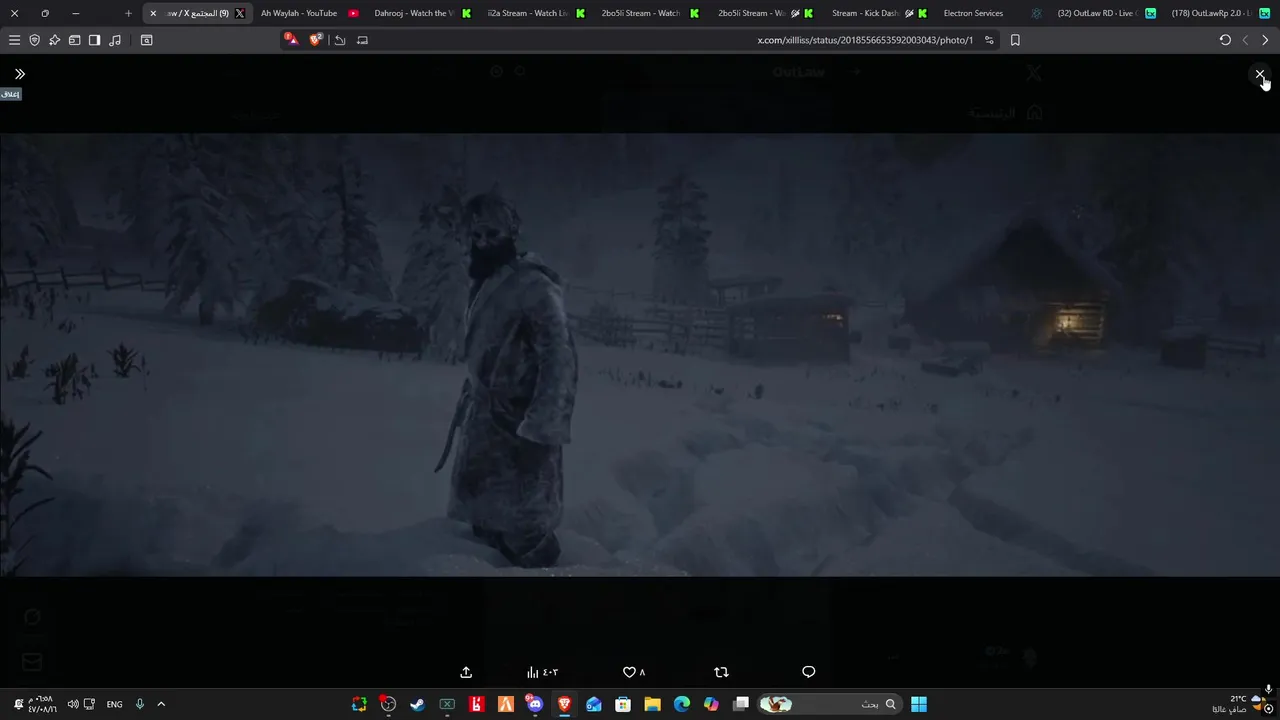Switch to the (32) OutLaw RD - Live tab

click(x=1106, y=13)
